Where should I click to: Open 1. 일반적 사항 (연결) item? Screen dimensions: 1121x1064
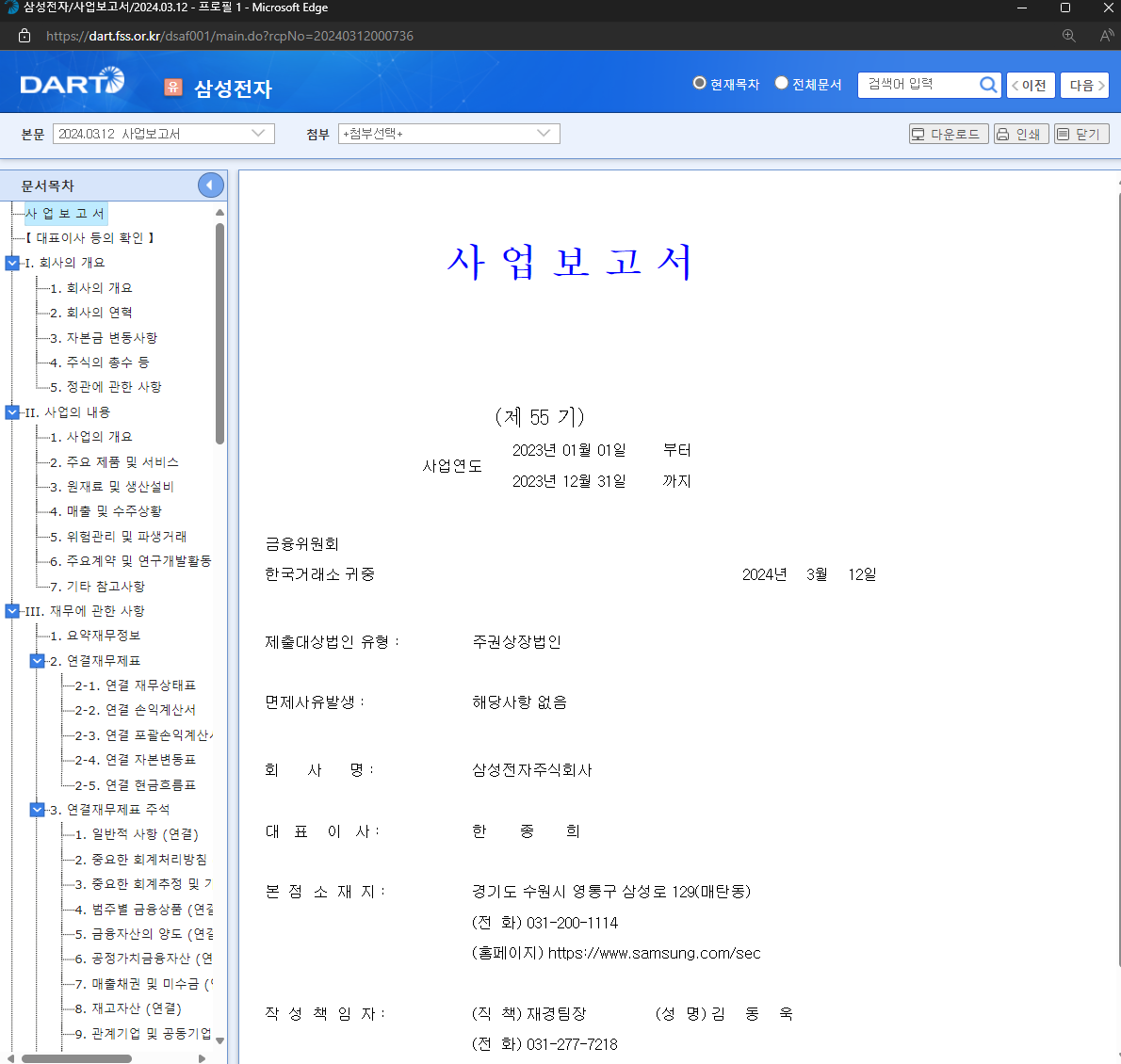tap(137, 834)
